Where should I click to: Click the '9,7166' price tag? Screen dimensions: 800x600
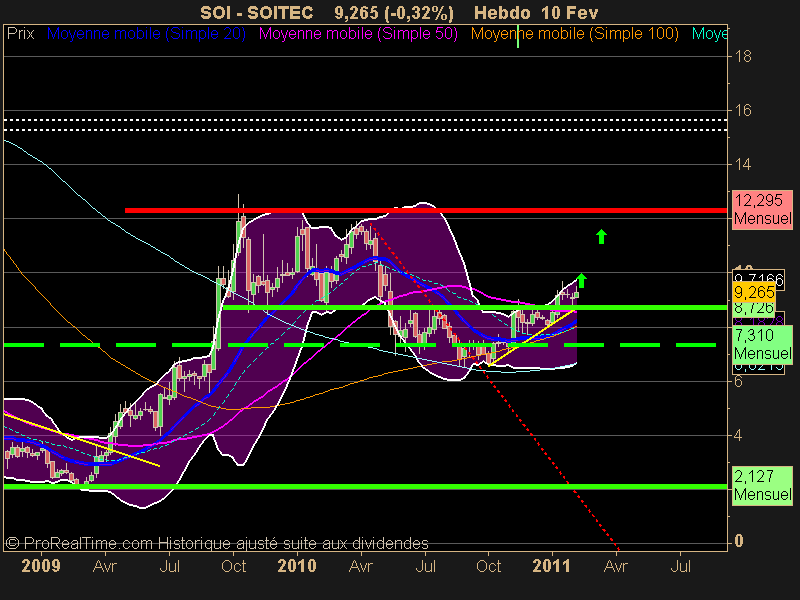(758, 279)
